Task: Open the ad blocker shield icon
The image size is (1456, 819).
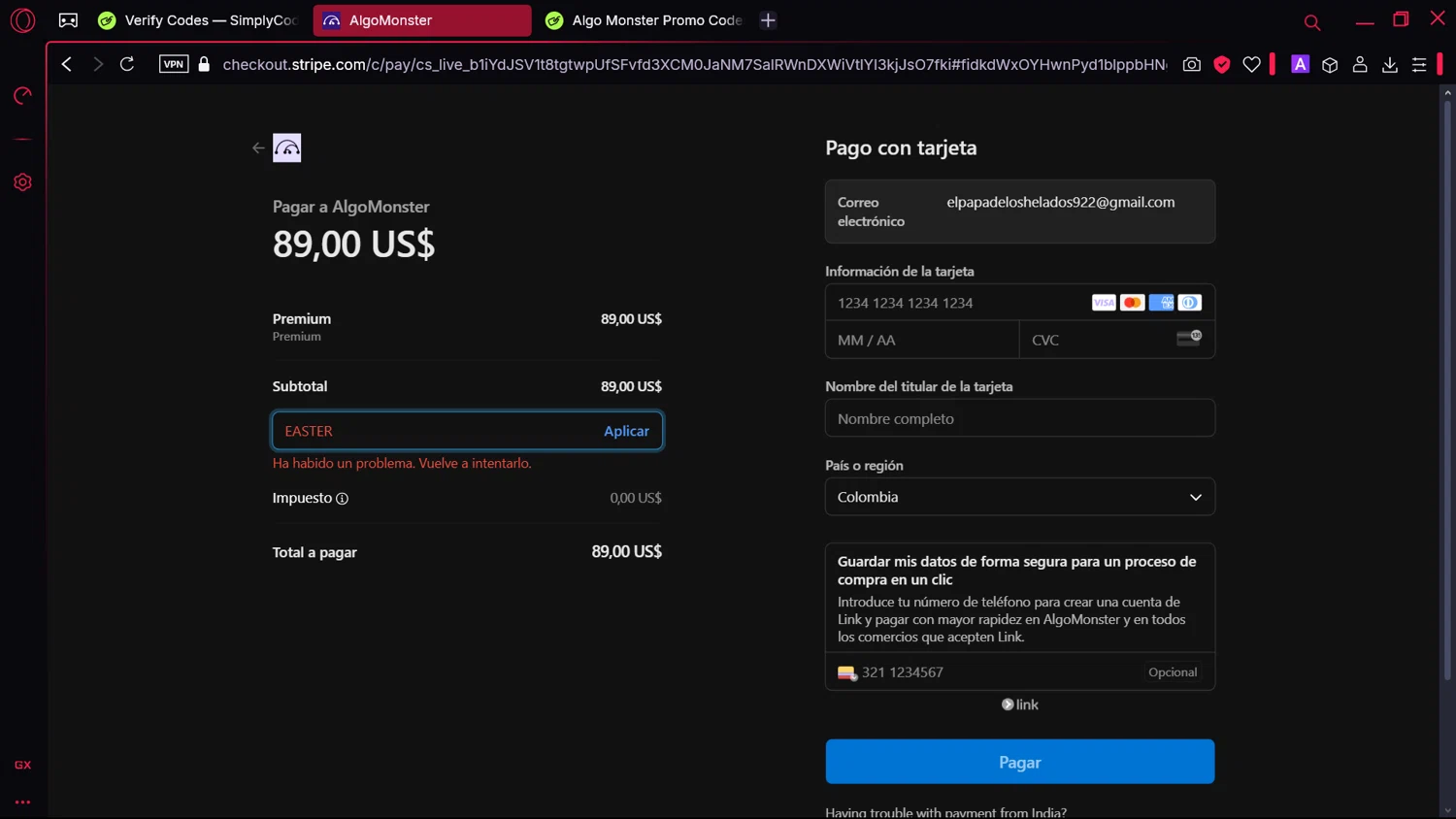Action: point(1222,64)
